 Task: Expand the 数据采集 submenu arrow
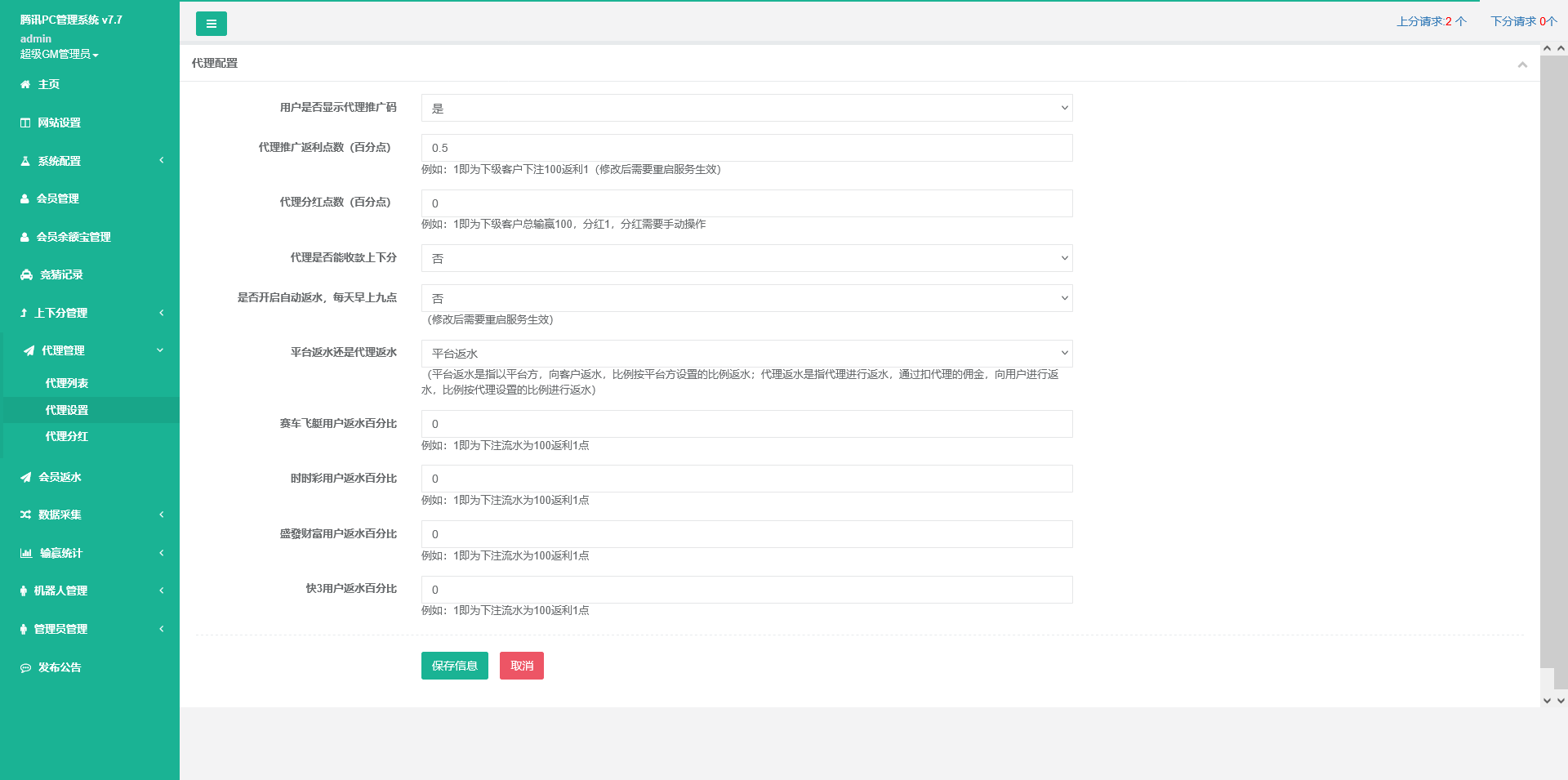point(162,515)
